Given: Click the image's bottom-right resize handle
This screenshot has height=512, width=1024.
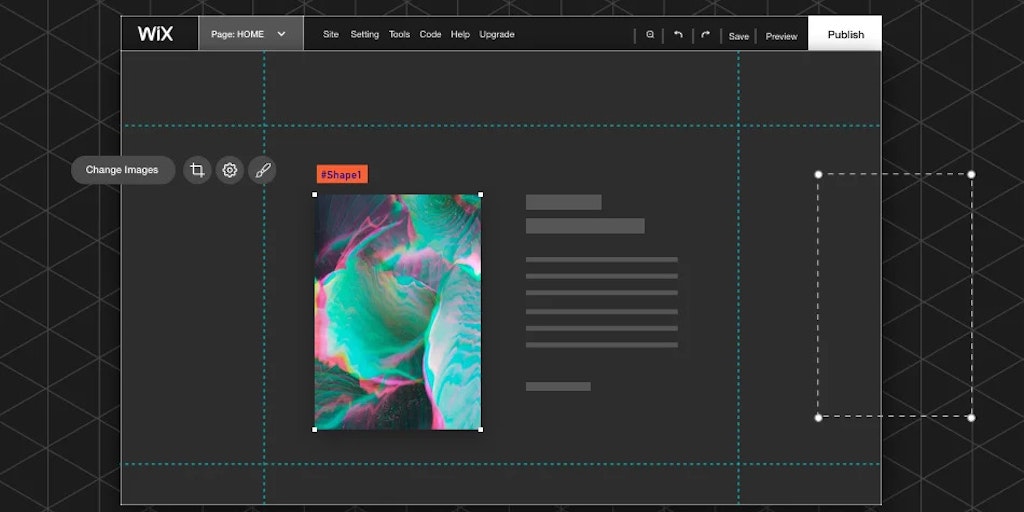Looking at the screenshot, I should pos(481,429).
